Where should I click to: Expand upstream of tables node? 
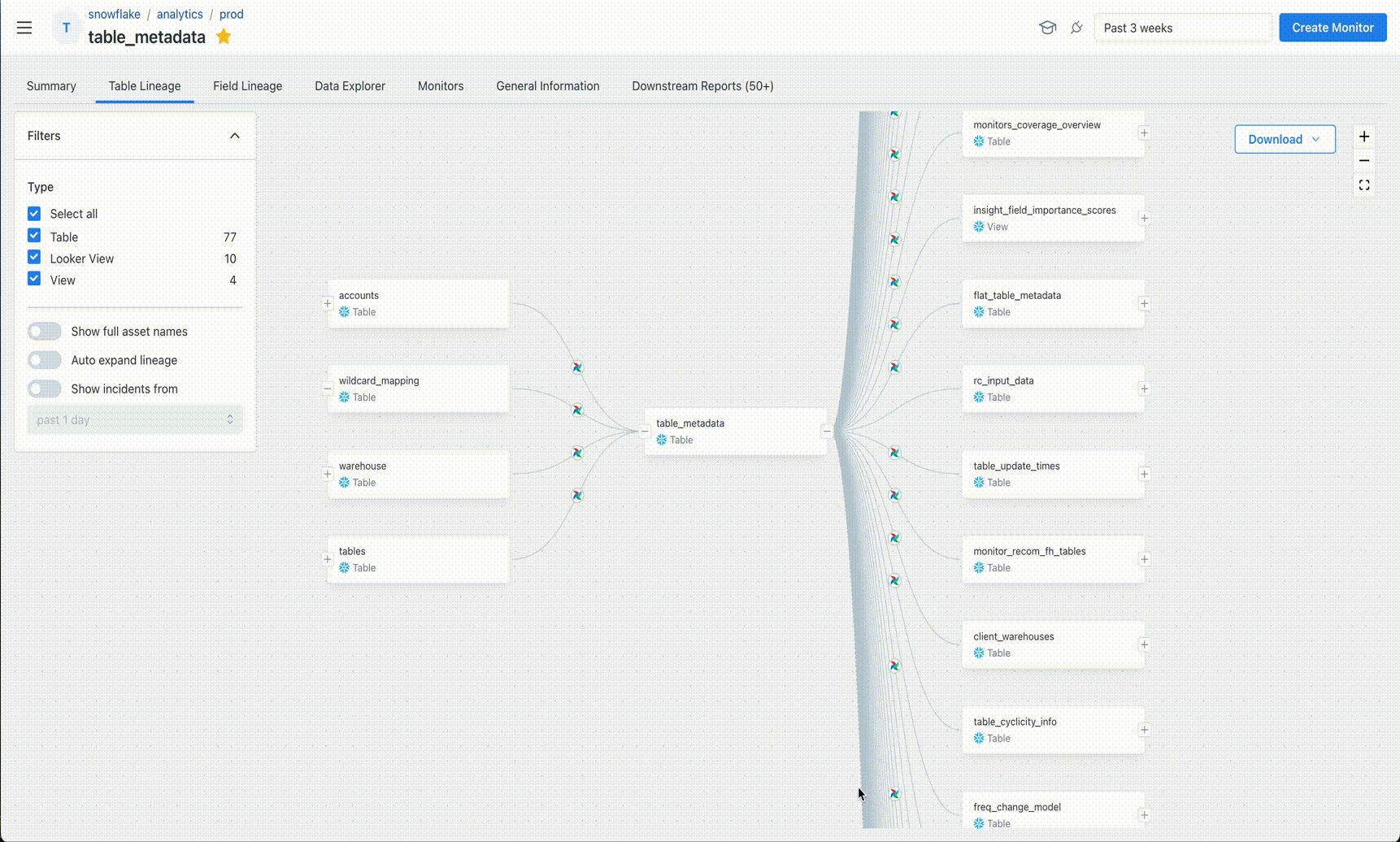tap(328, 559)
